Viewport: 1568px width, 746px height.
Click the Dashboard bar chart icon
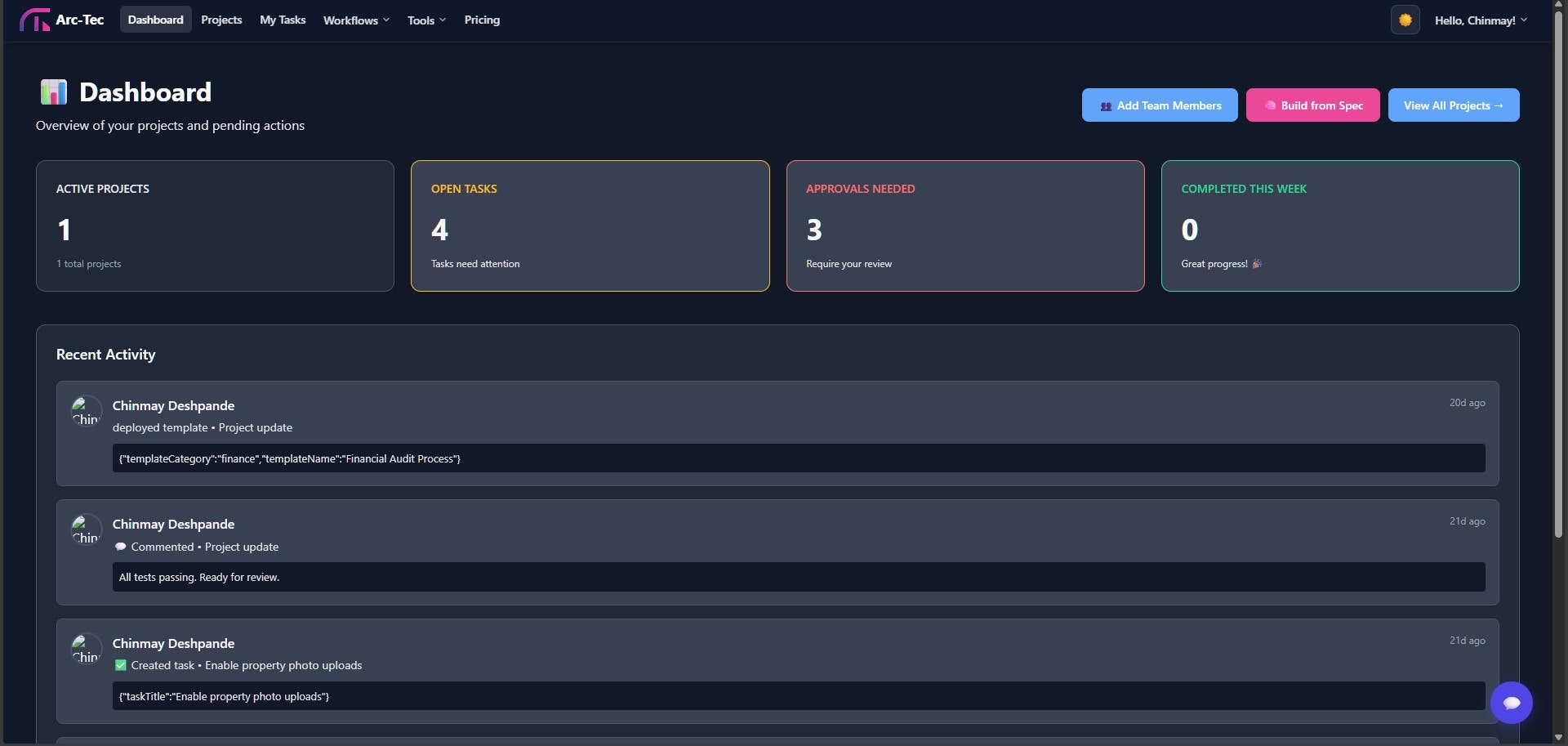tap(54, 92)
